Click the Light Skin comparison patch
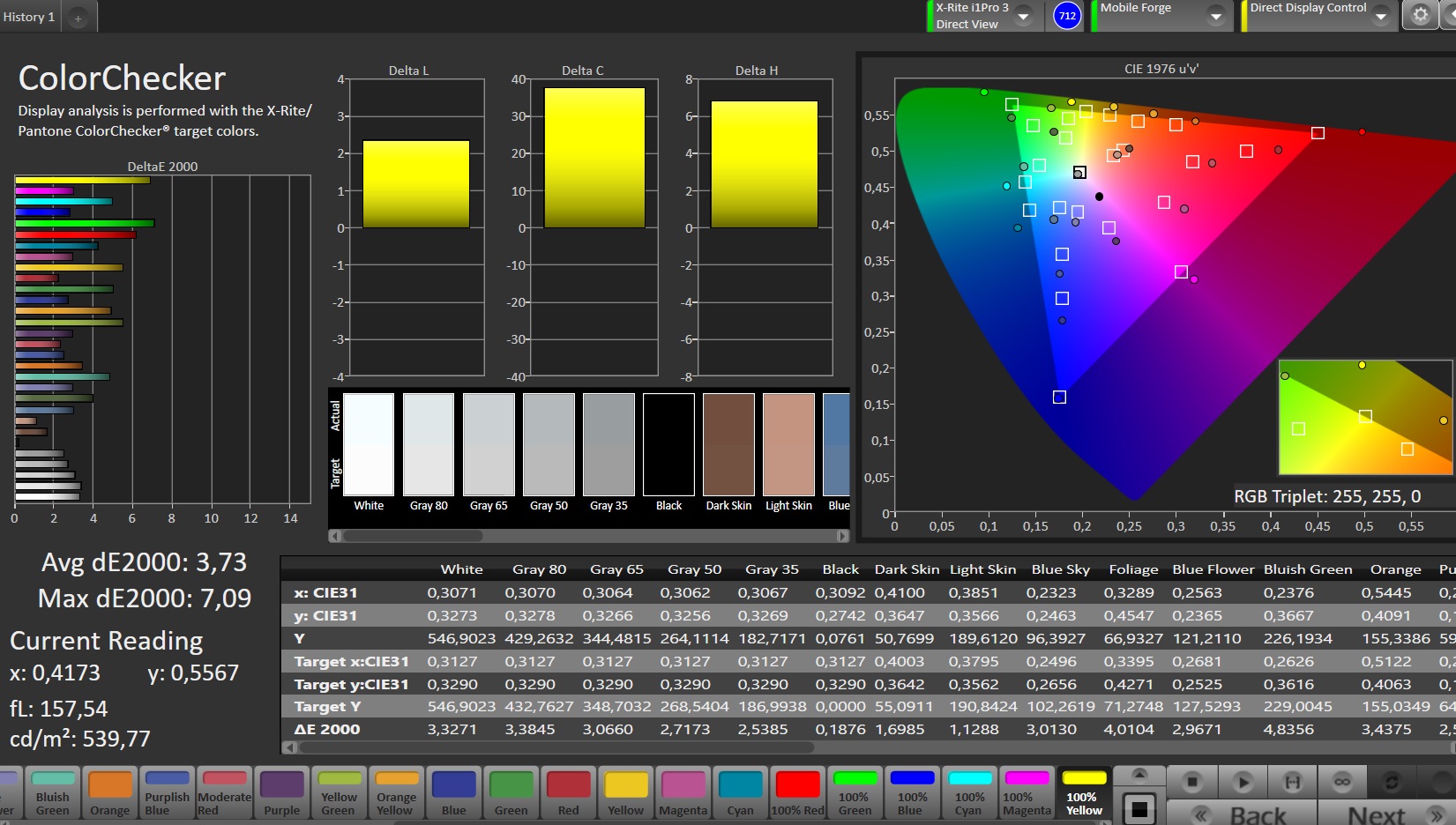 pyautogui.click(x=788, y=444)
